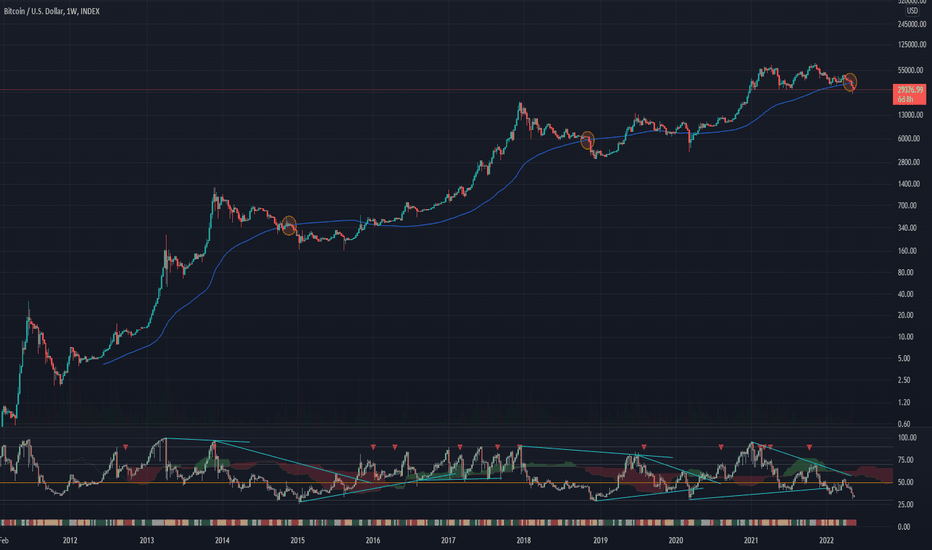Click the 2019 label on time axis

coord(600,540)
